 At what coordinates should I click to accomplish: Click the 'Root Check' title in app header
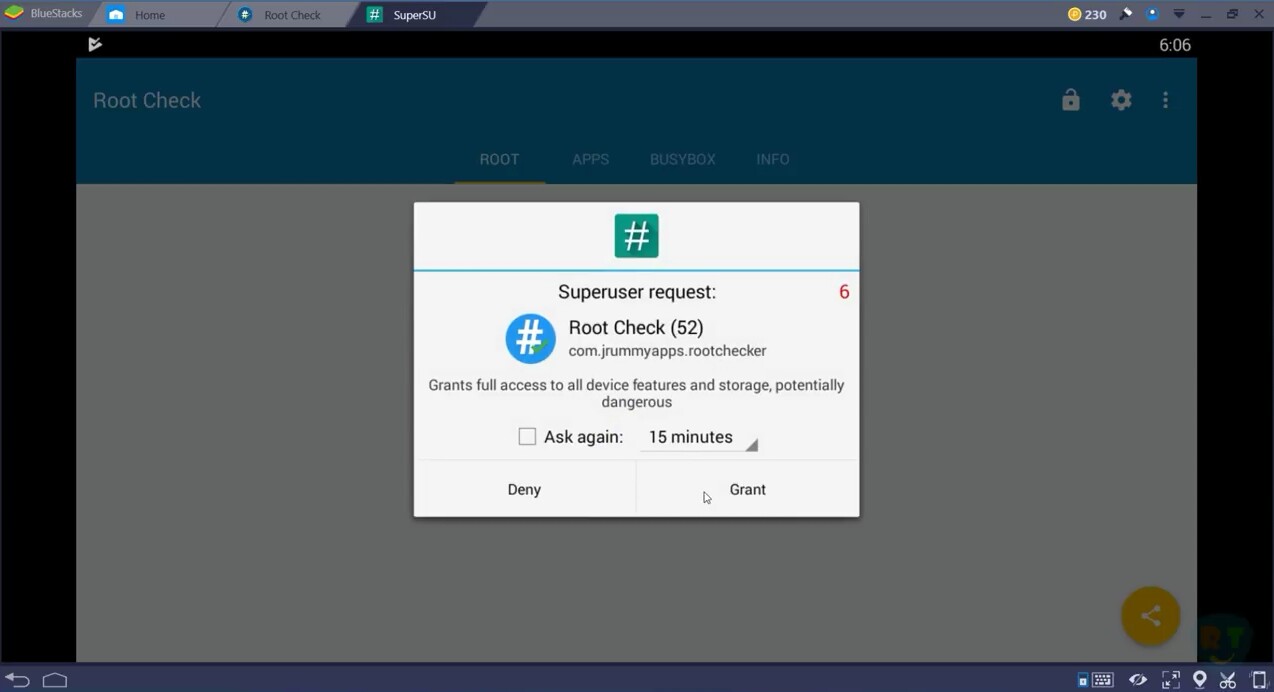(147, 100)
